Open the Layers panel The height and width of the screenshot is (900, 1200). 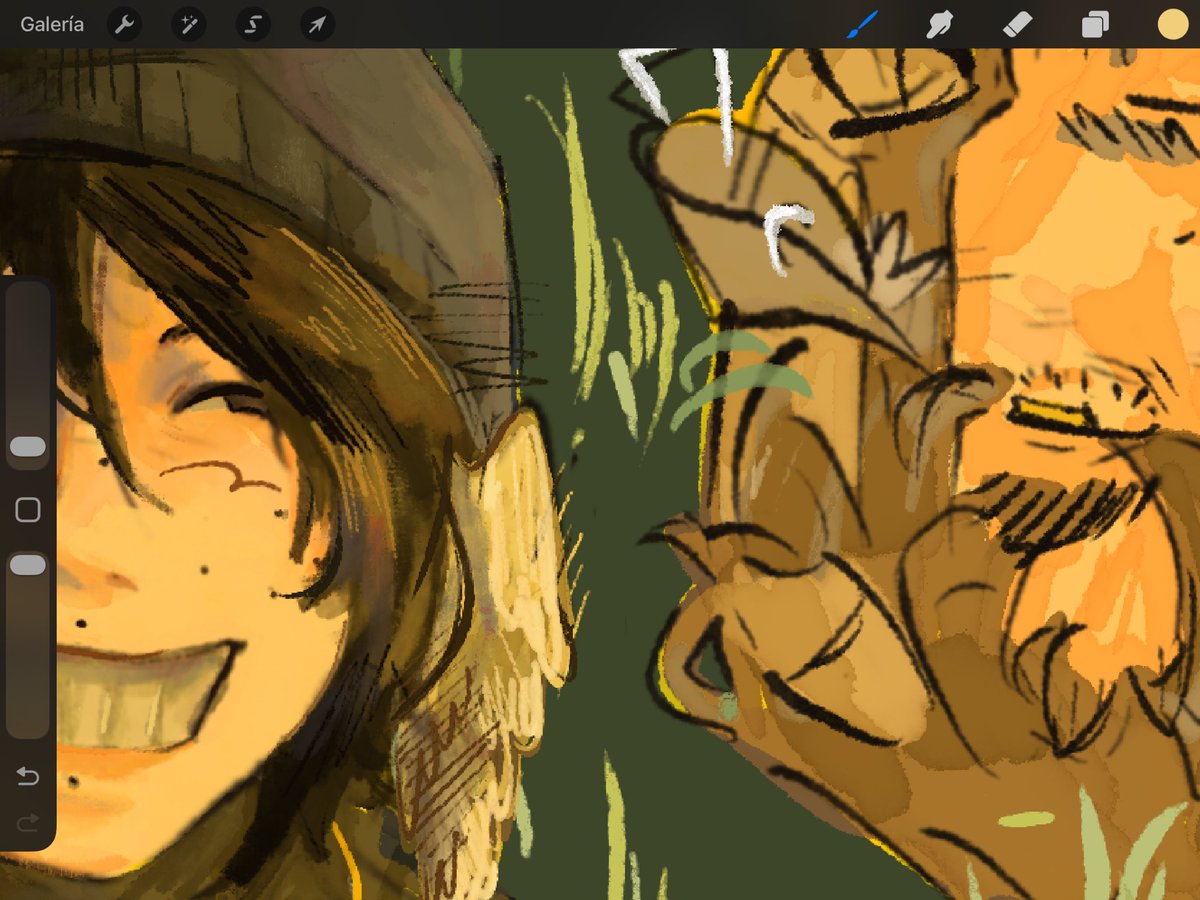click(x=1095, y=25)
